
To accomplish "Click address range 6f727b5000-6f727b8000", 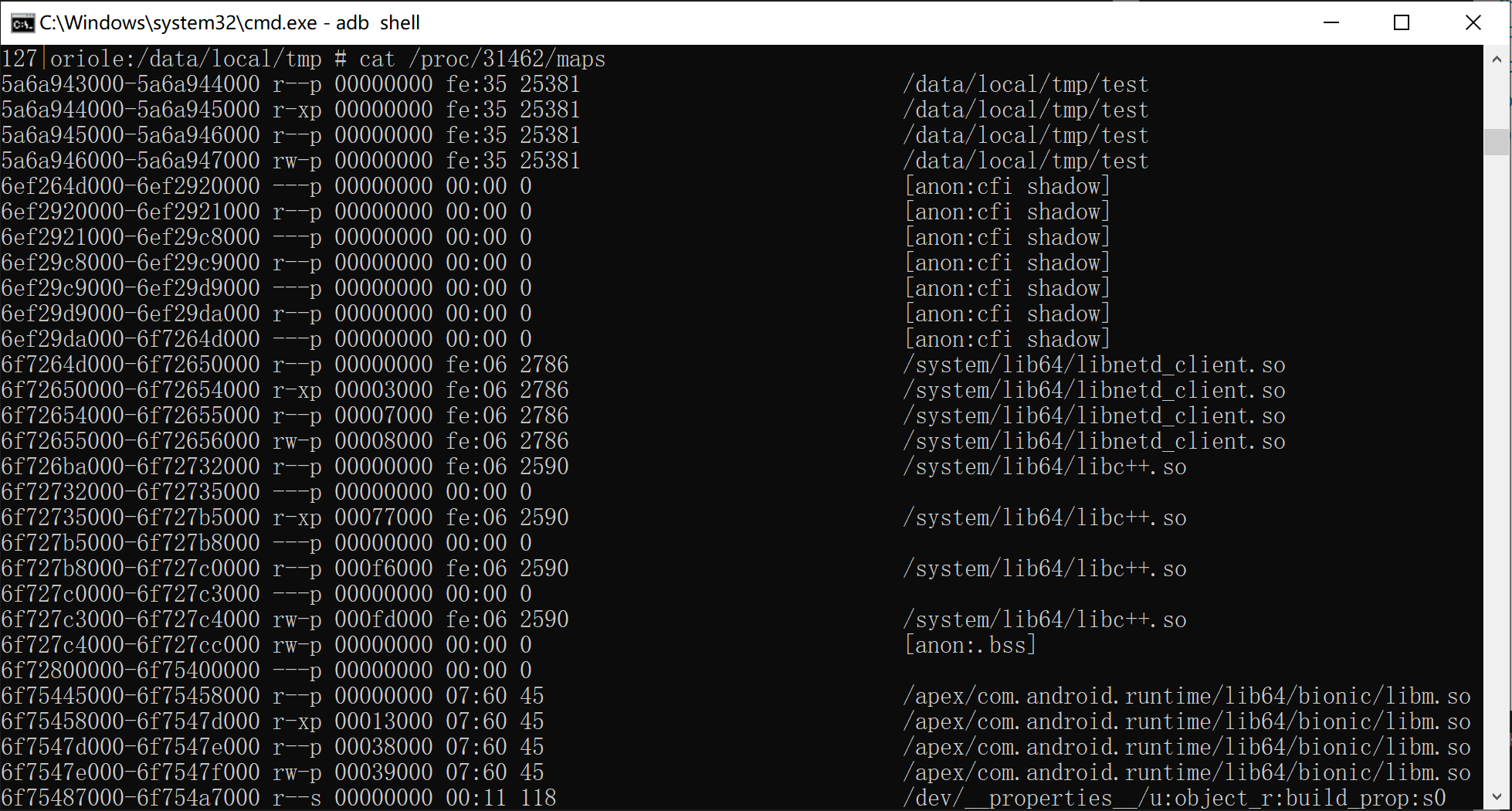I will tap(131, 544).
